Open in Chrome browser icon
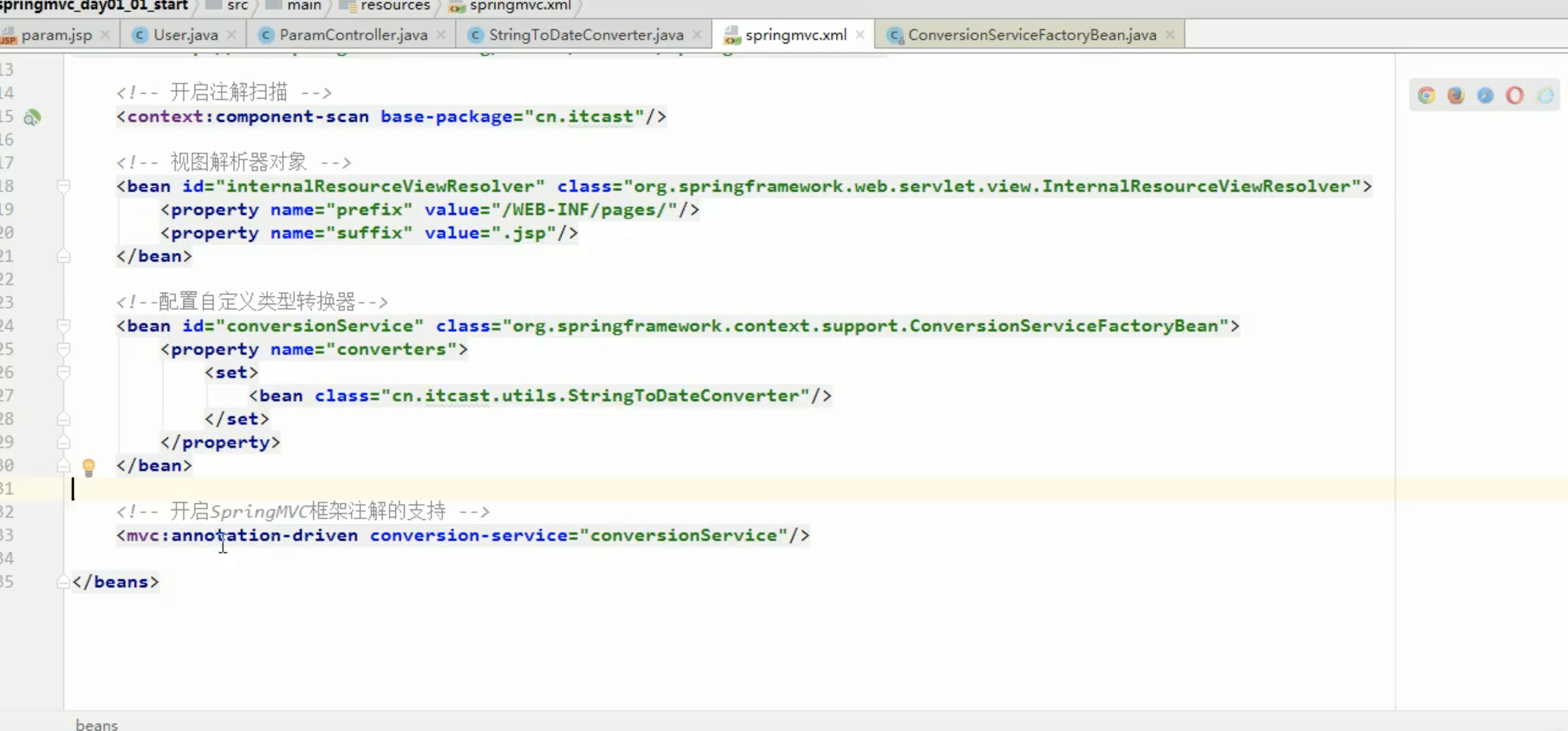Screen dimensions: 1568x731 [x=1426, y=96]
